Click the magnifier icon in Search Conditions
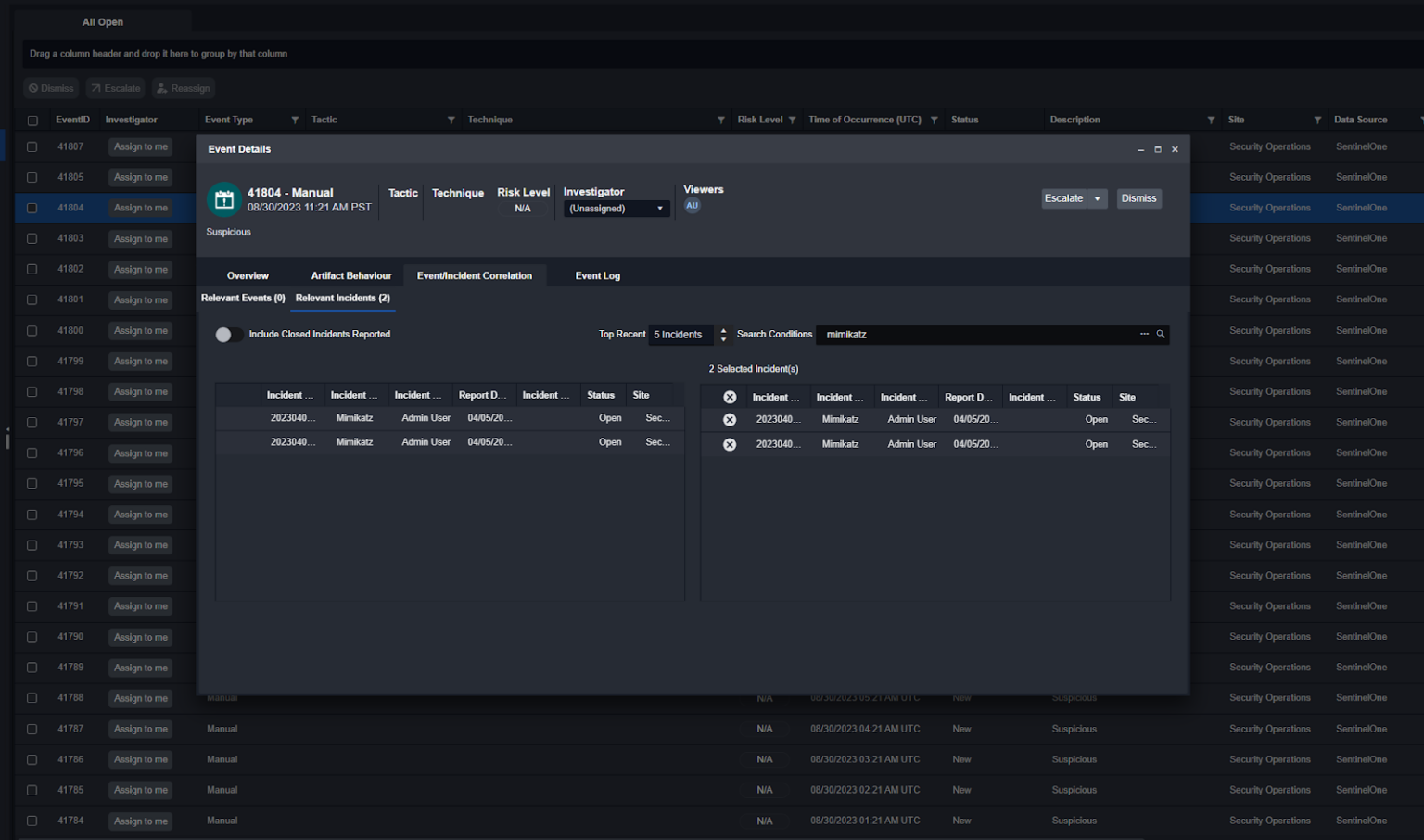 [x=1160, y=334]
